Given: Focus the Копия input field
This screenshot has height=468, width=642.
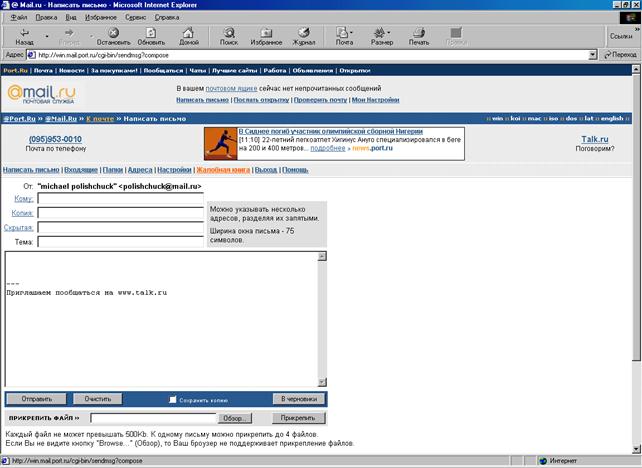Looking at the screenshot, I should tap(120, 213).
